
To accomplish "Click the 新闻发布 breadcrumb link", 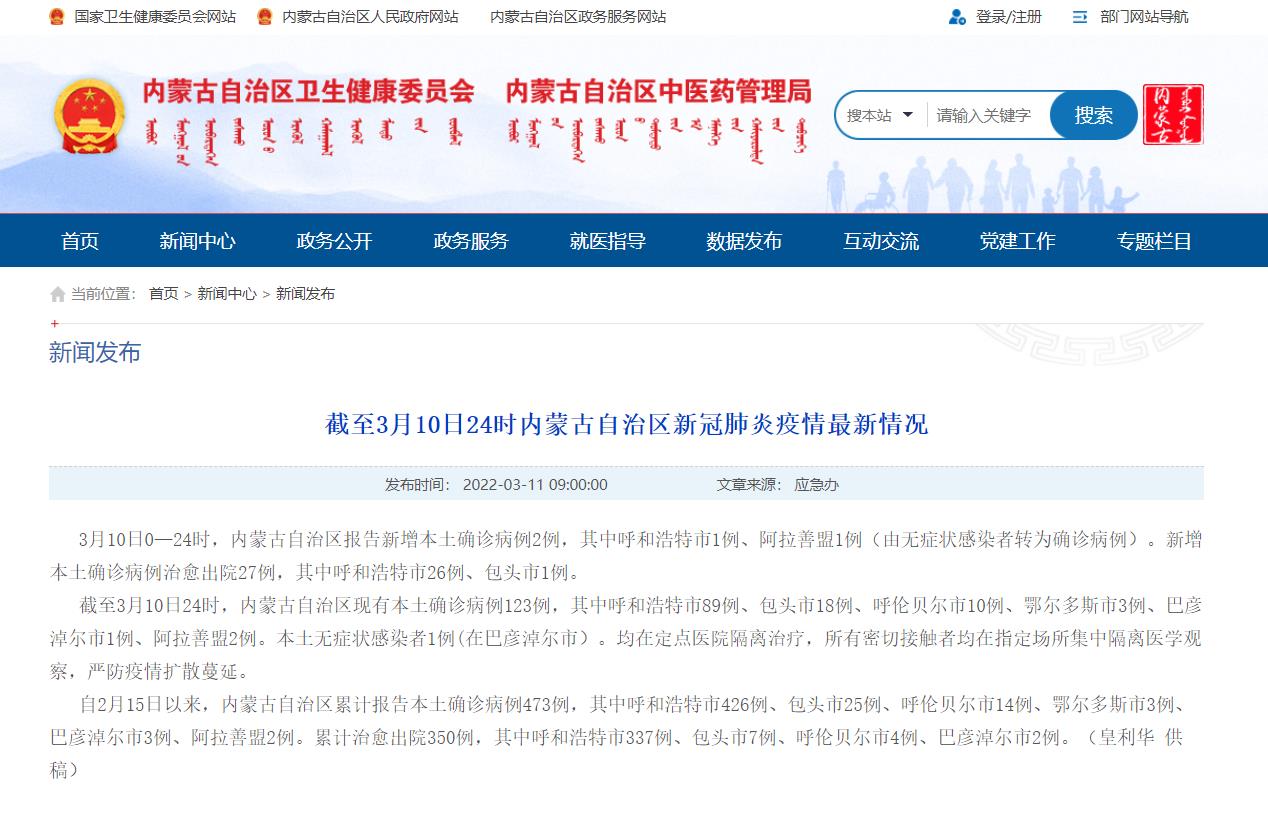I will click(305, 294).
